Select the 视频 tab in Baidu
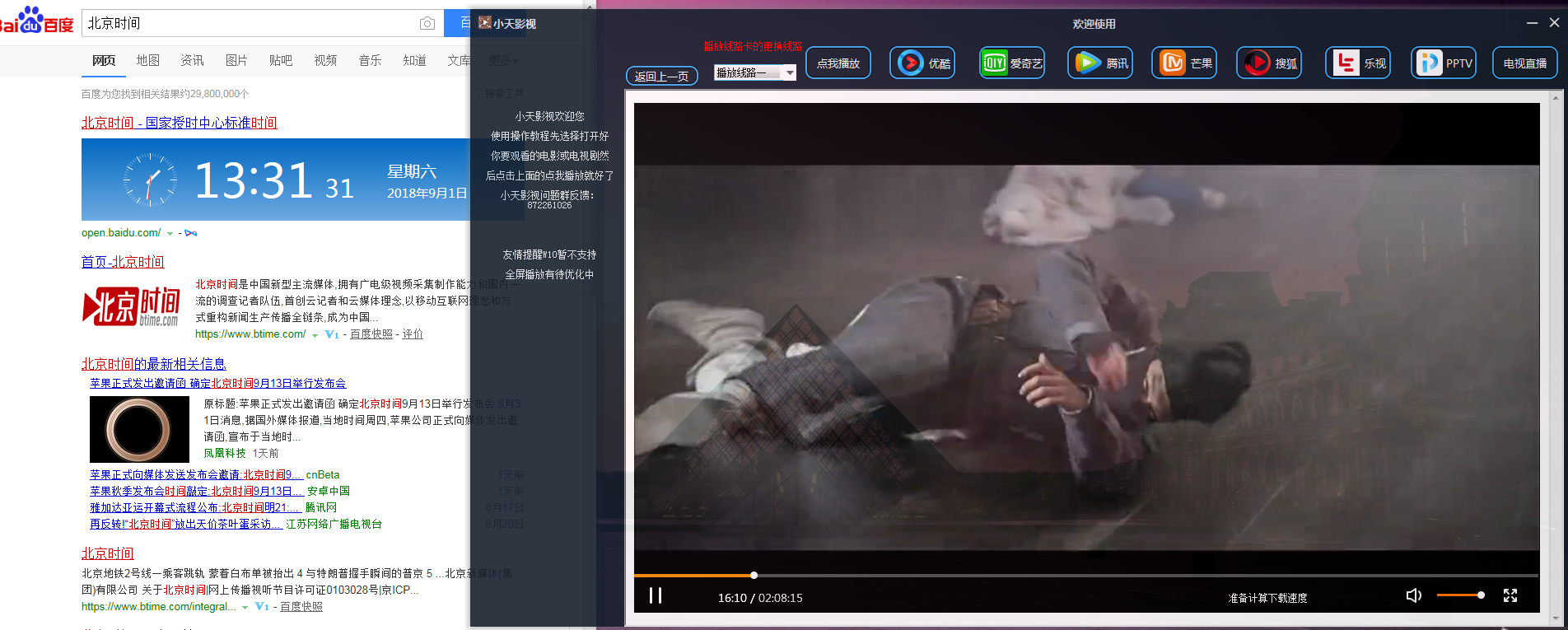1568x630 pixels. [x=325, y=60]
